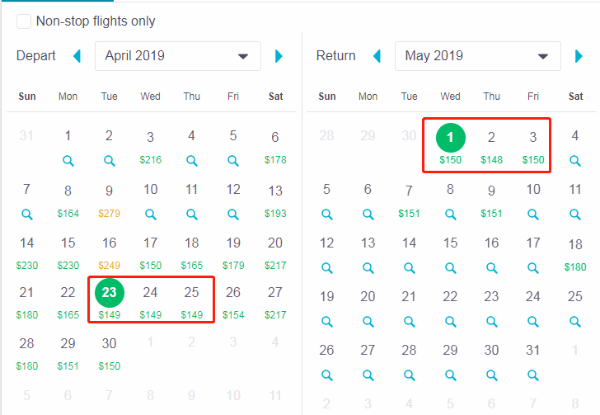Screen dimensions: 600x415
Task: Go to next return month arrow
Action: click(579, 56)
